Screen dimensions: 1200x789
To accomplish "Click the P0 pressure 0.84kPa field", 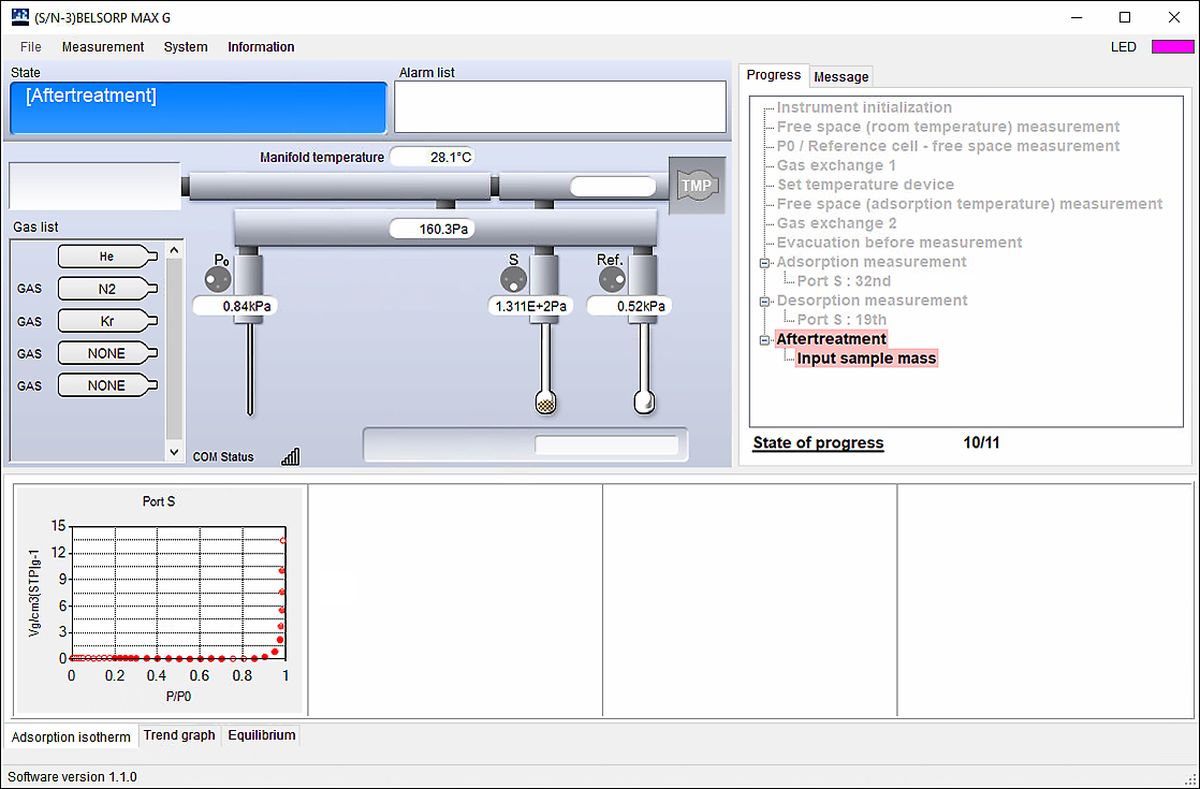I will pos(235,306).
